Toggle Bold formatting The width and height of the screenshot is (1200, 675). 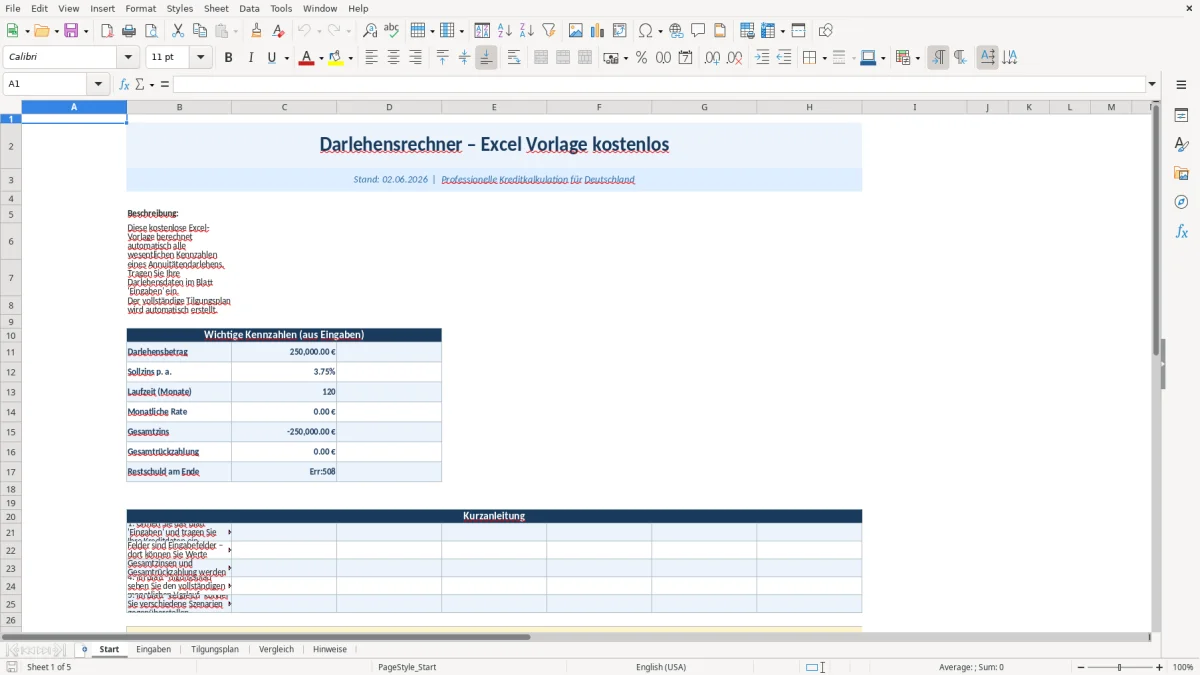(x=229, y=58)
